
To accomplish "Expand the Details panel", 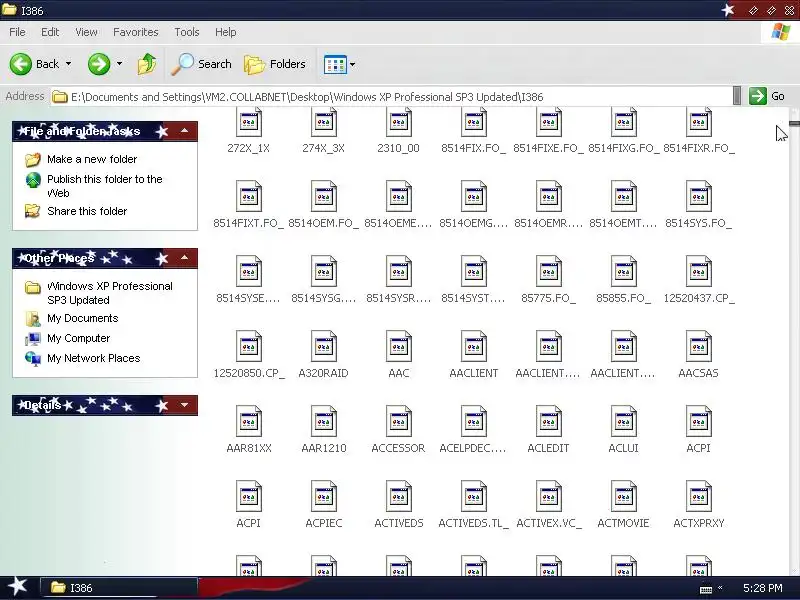I will pos(184,405).
